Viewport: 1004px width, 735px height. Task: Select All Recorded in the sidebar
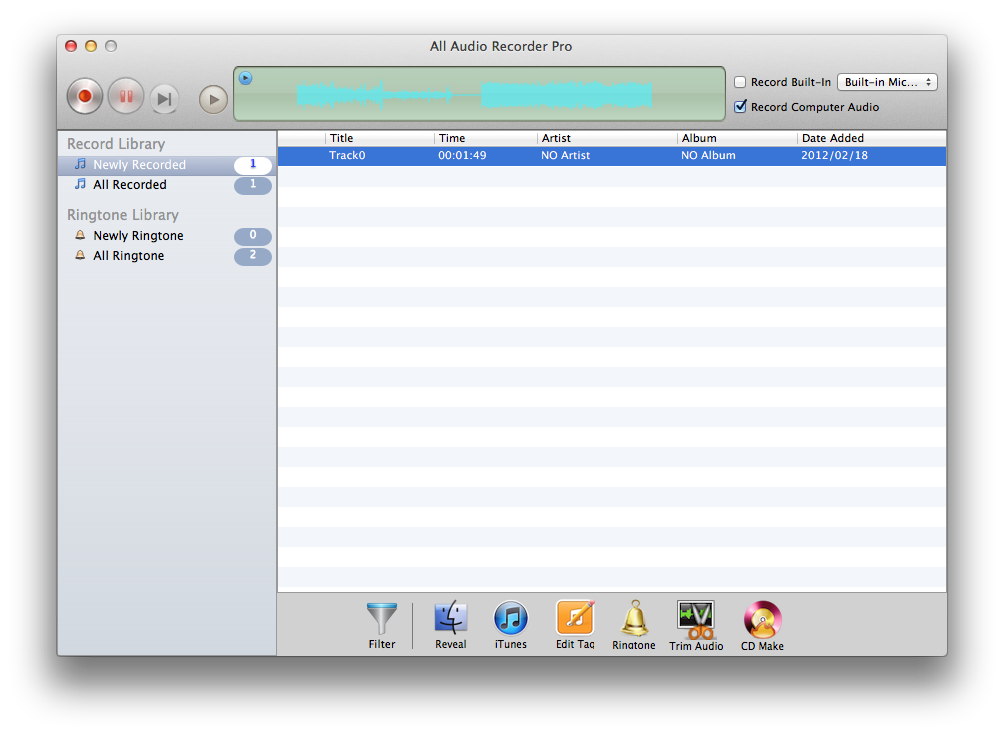tap(167, 184)
